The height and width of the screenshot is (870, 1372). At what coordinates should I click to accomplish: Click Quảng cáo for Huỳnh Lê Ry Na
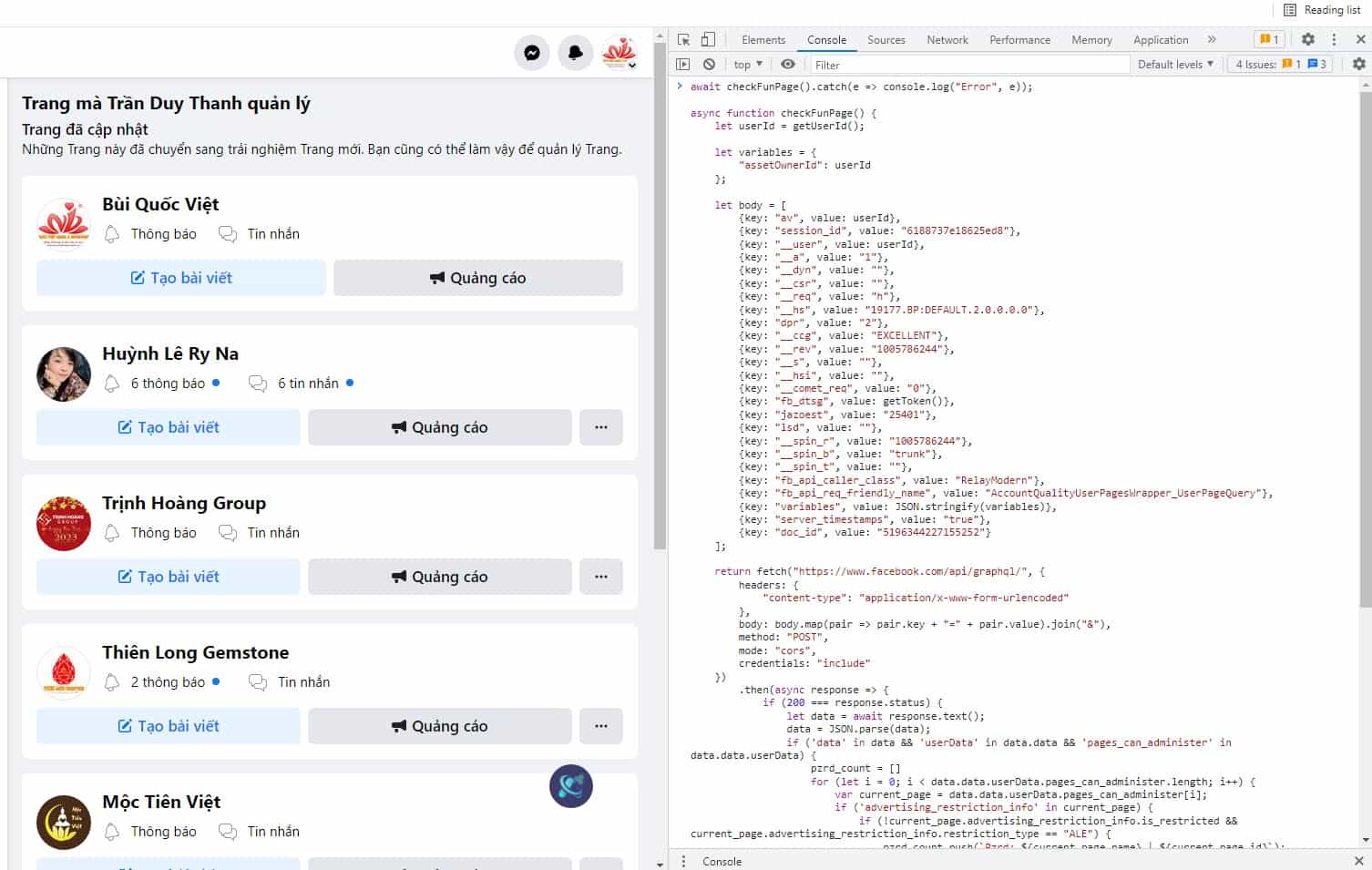click(440, 427)
